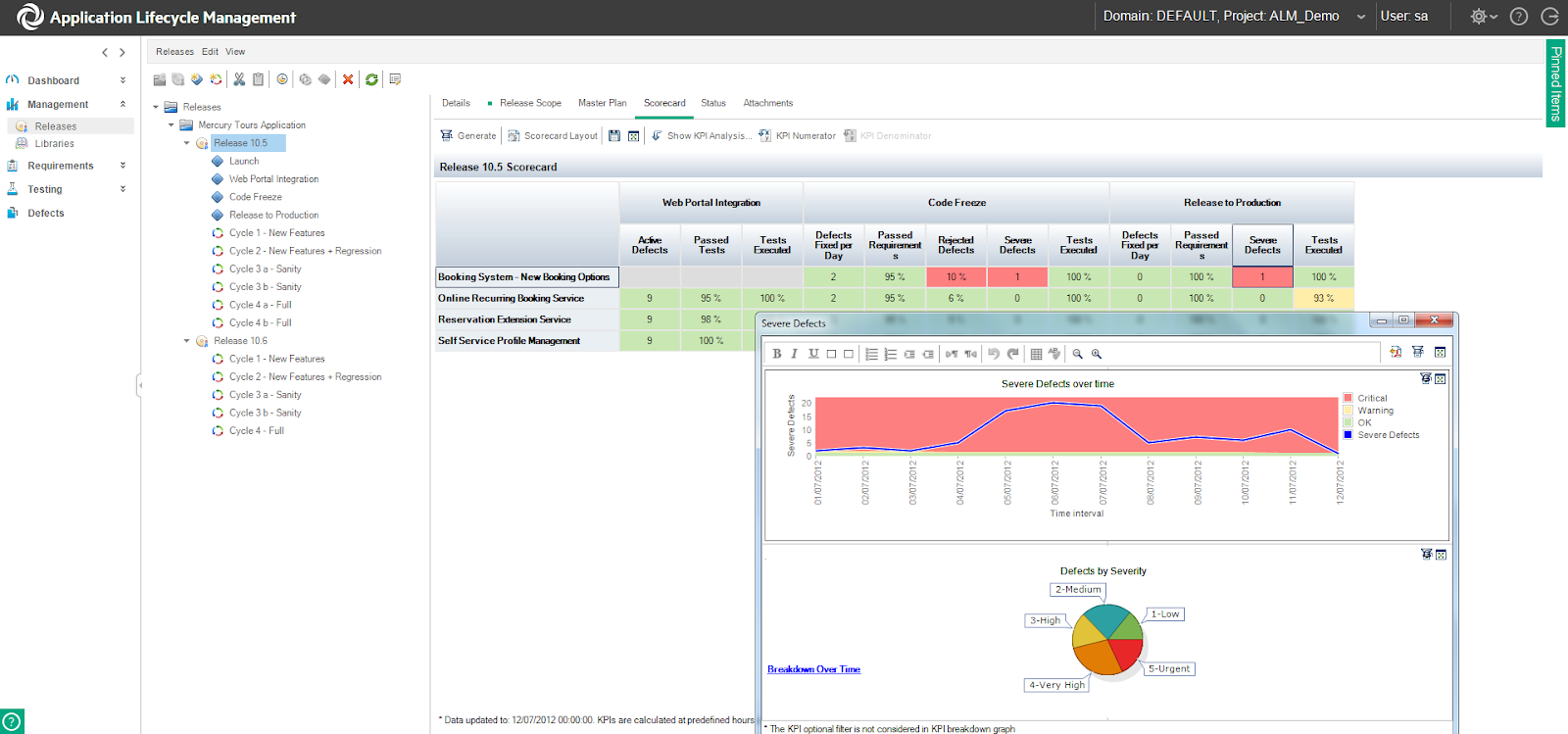The height and width of the screenshot is (734, 1568).
Task: Click the New Release Folder icon
Action: tap(160, 79)
